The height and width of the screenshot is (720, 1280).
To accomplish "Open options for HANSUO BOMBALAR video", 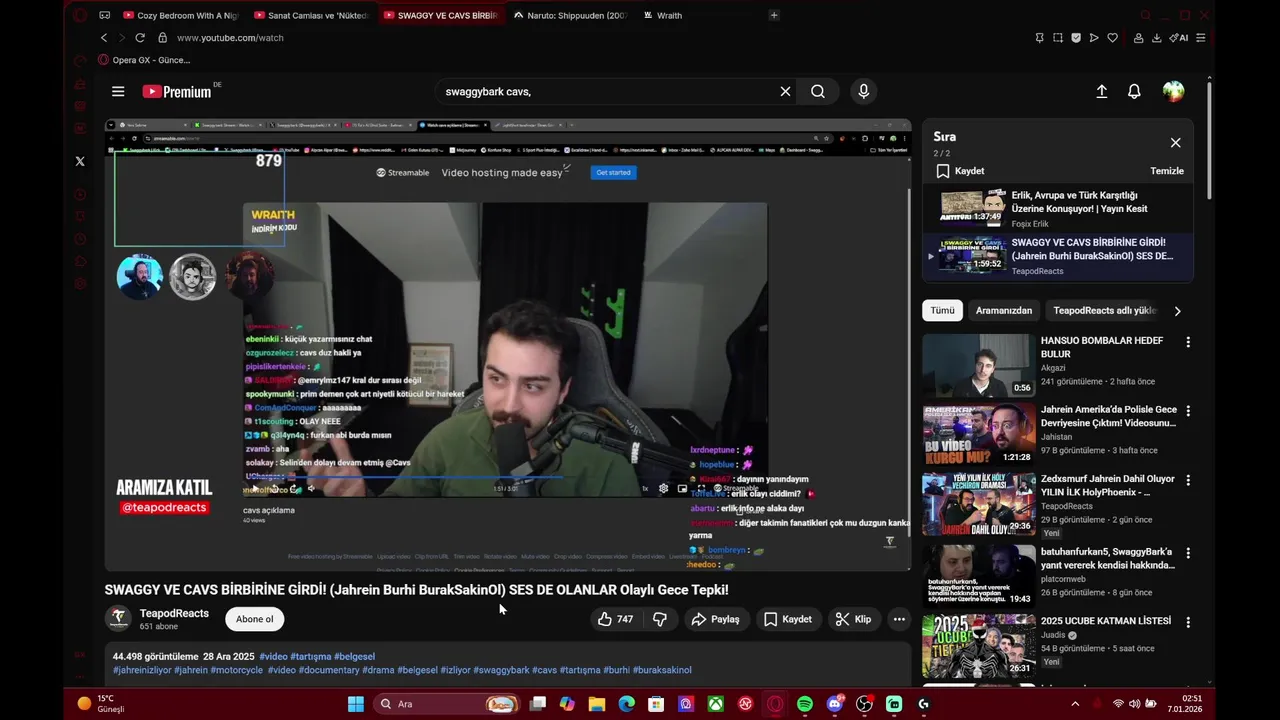I will tap(1188, 342).
